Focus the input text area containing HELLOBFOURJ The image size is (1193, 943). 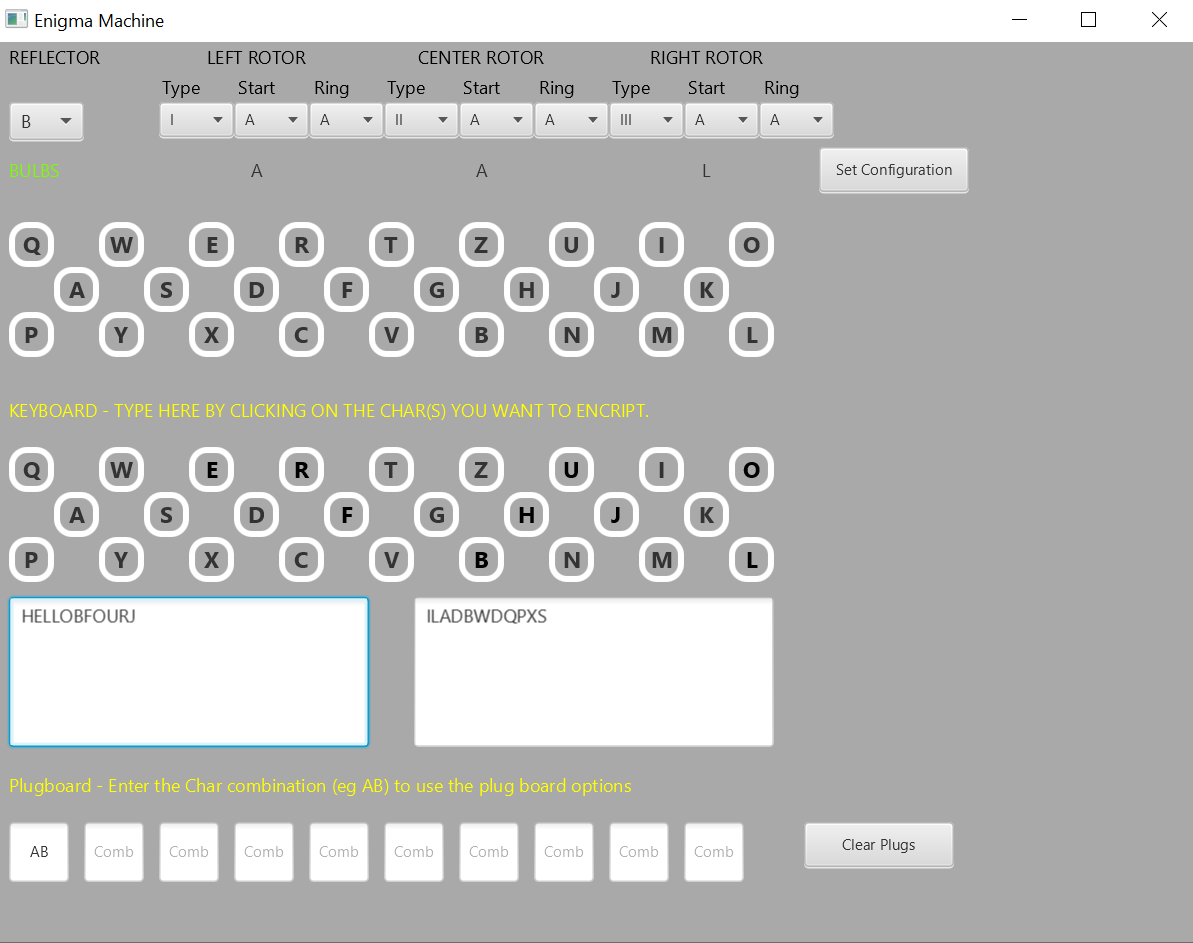tap(189, 671)
